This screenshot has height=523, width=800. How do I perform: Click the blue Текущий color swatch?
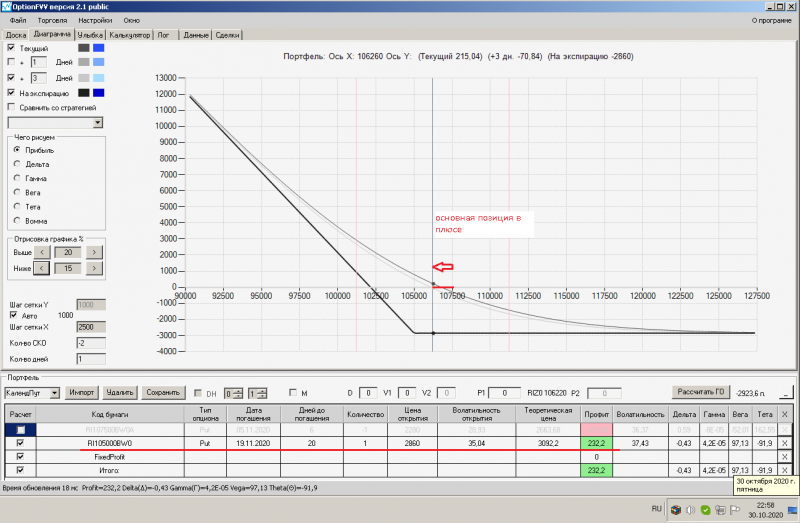pos(98,47)
